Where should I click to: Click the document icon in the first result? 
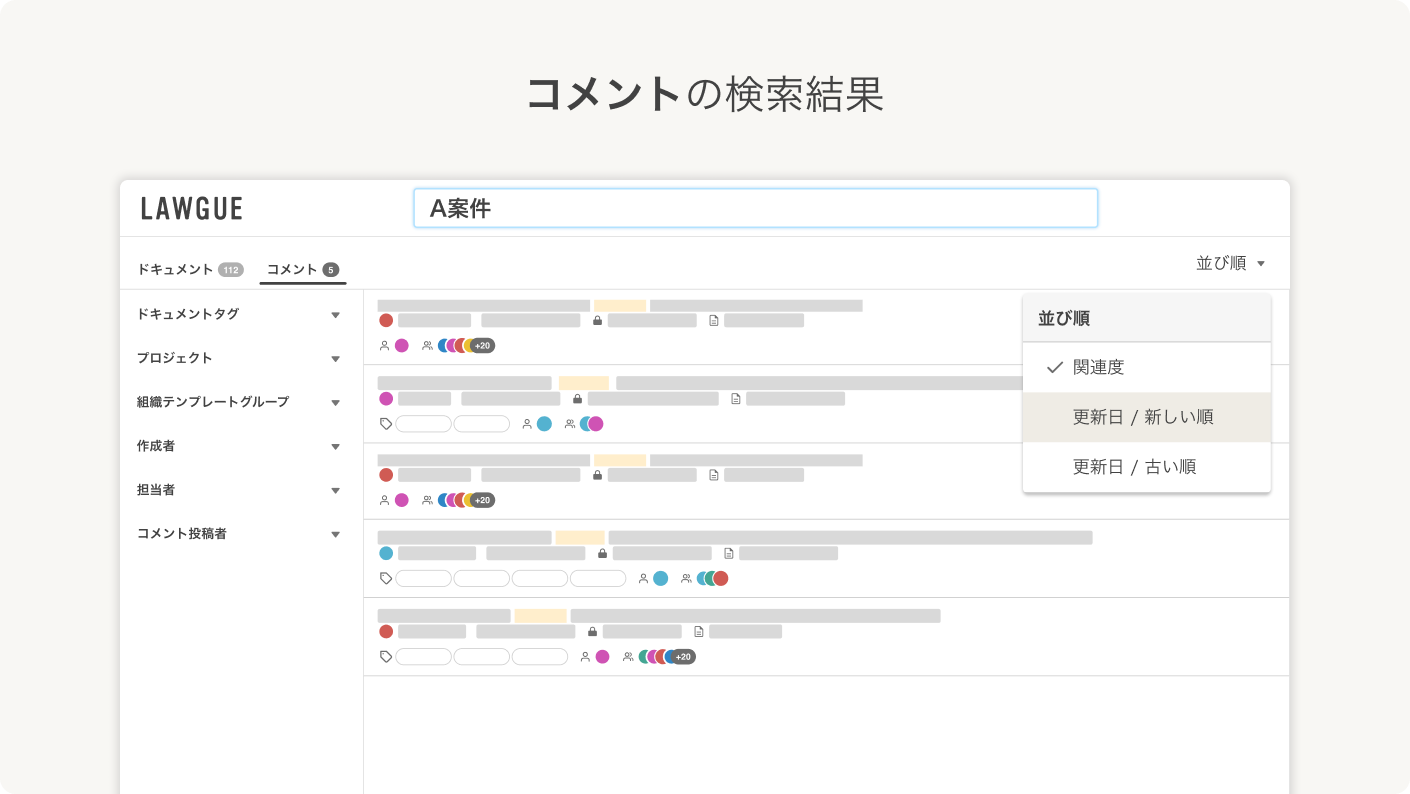point(714,321)
